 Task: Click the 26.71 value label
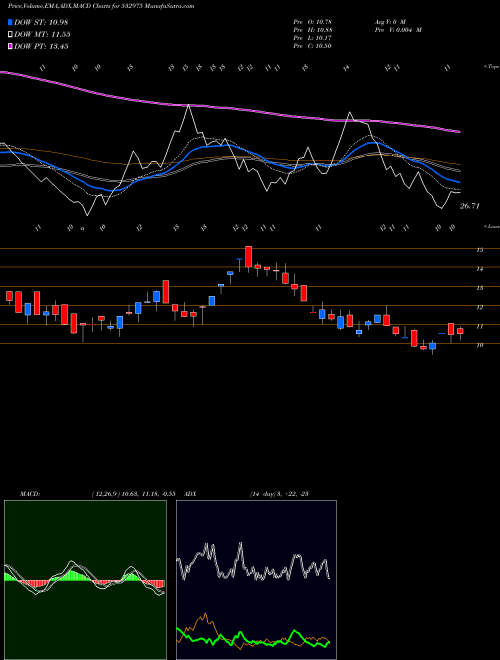click(470, 206)
